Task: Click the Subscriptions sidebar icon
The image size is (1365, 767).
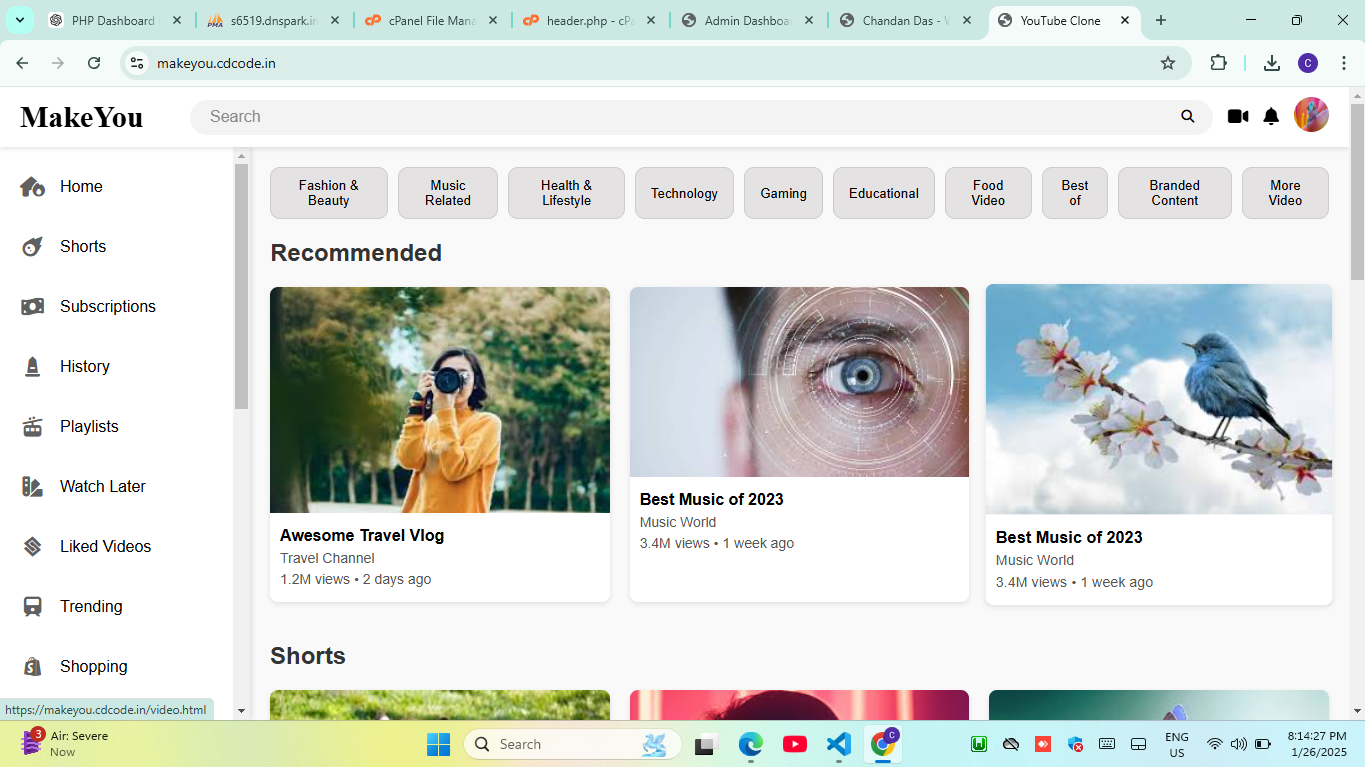Action: pos(33,307)
